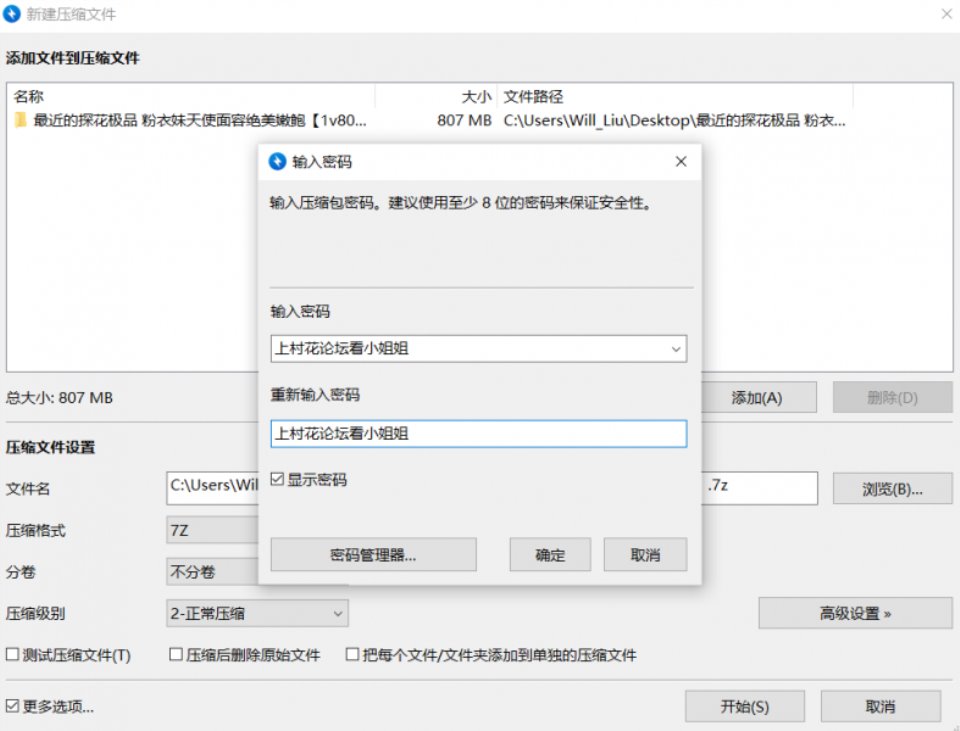Click the 大小 column header
The image size is (960, 731).
pyautogui.click(x=475, y=96)
